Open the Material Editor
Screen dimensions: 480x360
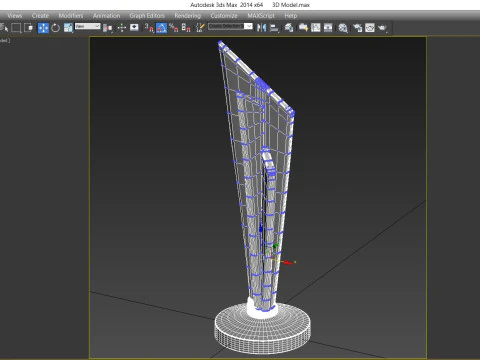click(343, 28)
